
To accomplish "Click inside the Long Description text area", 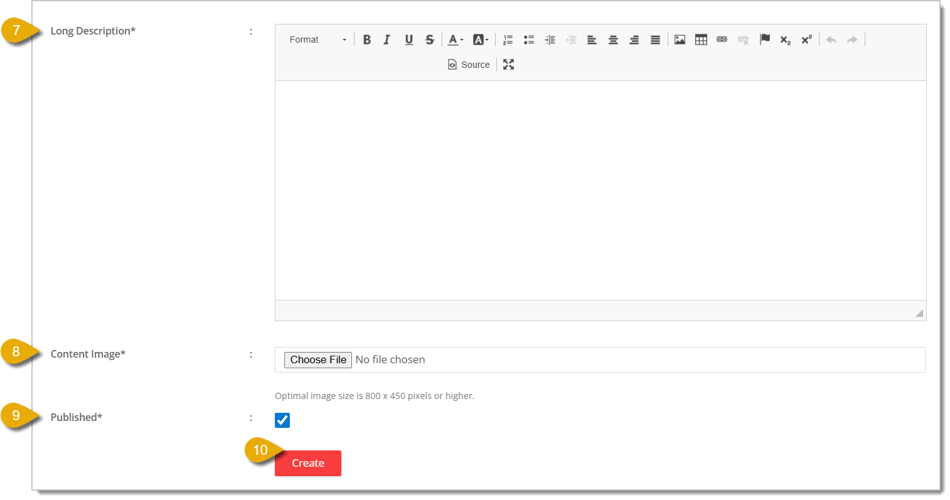I will click(600, 190).
